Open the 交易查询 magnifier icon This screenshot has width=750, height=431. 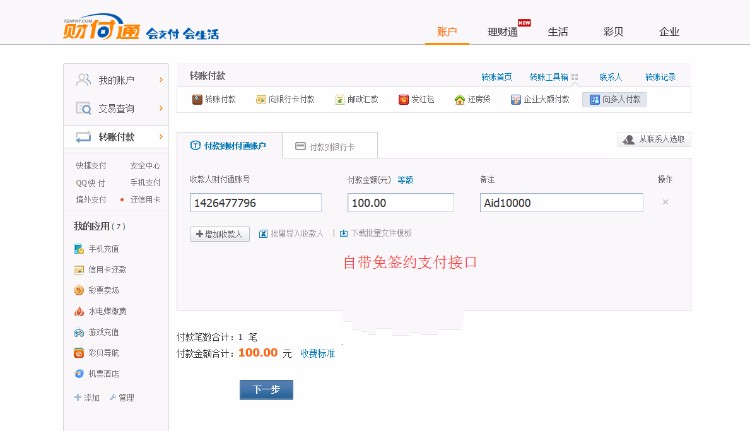[x=83, y=108]
